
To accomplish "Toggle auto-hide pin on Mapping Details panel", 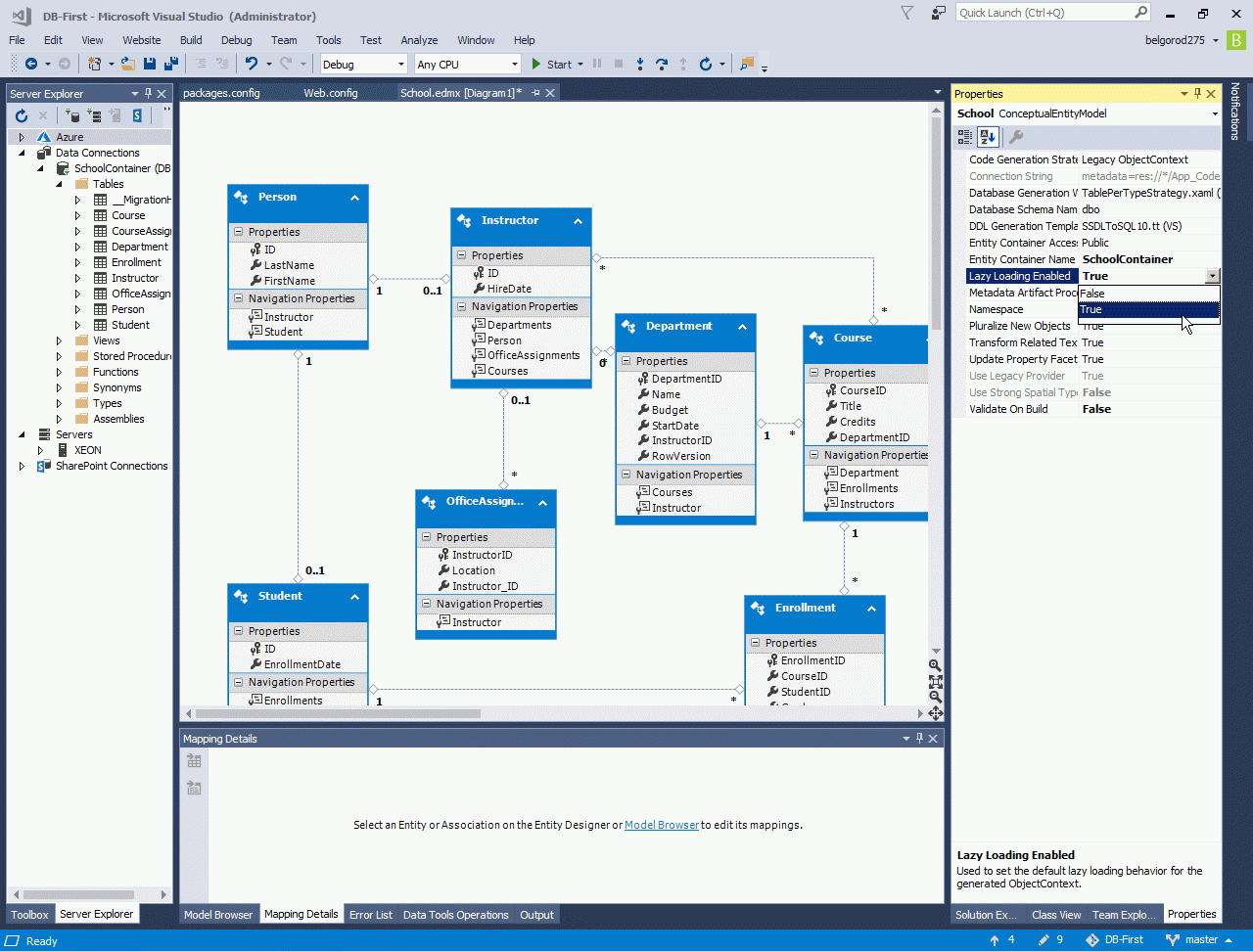I will [x=918, y=739].
